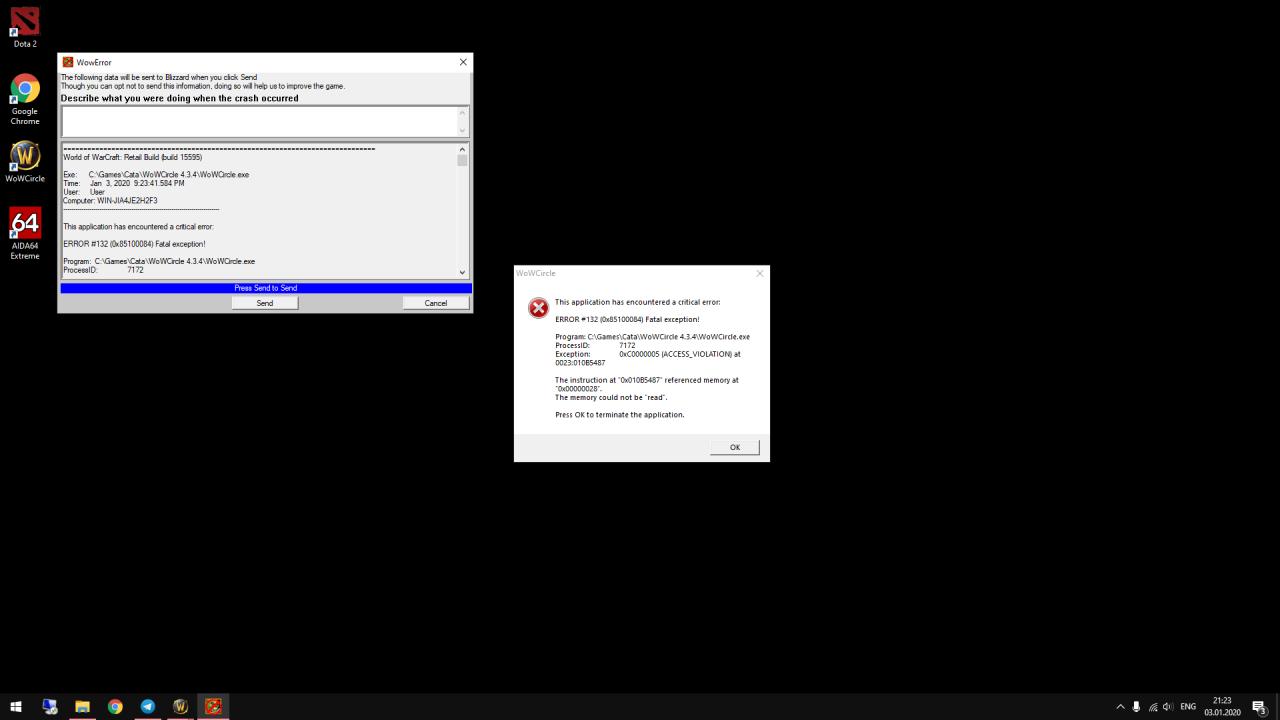Open Telegram from the taskbar
Viewport: 1280px width, 720px height.
pyautogui.click(x=148, y=706)
